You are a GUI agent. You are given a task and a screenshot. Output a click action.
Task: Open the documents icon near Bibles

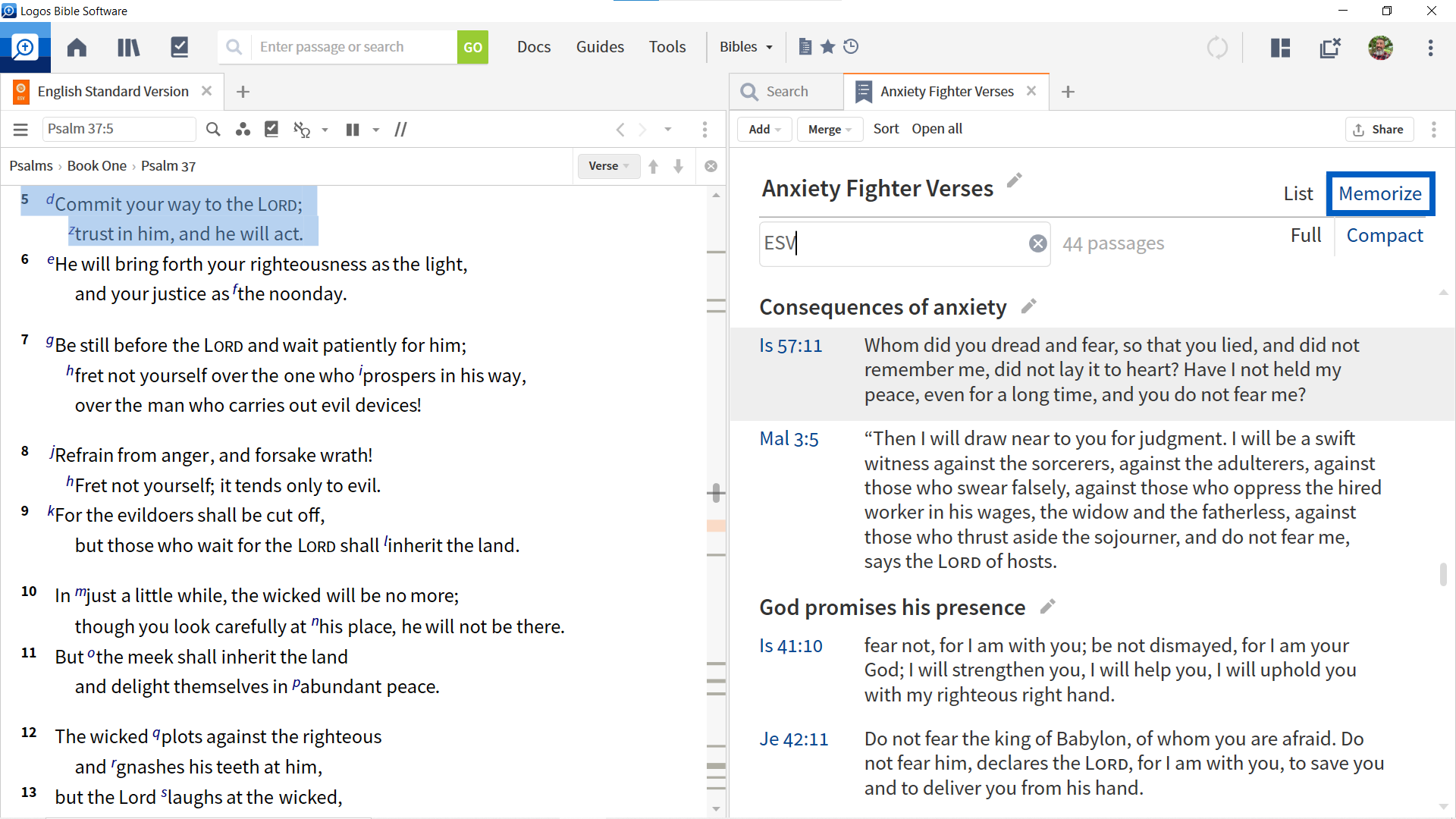click(805, 47)
